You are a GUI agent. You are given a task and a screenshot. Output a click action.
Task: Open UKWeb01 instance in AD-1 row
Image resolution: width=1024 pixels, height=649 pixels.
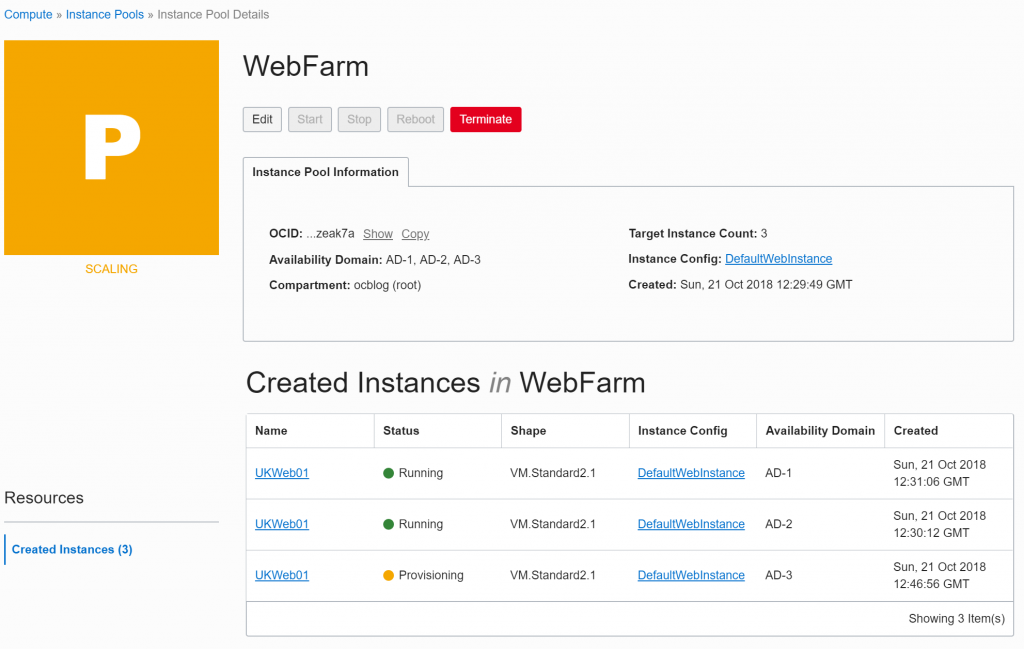[282, 473]
